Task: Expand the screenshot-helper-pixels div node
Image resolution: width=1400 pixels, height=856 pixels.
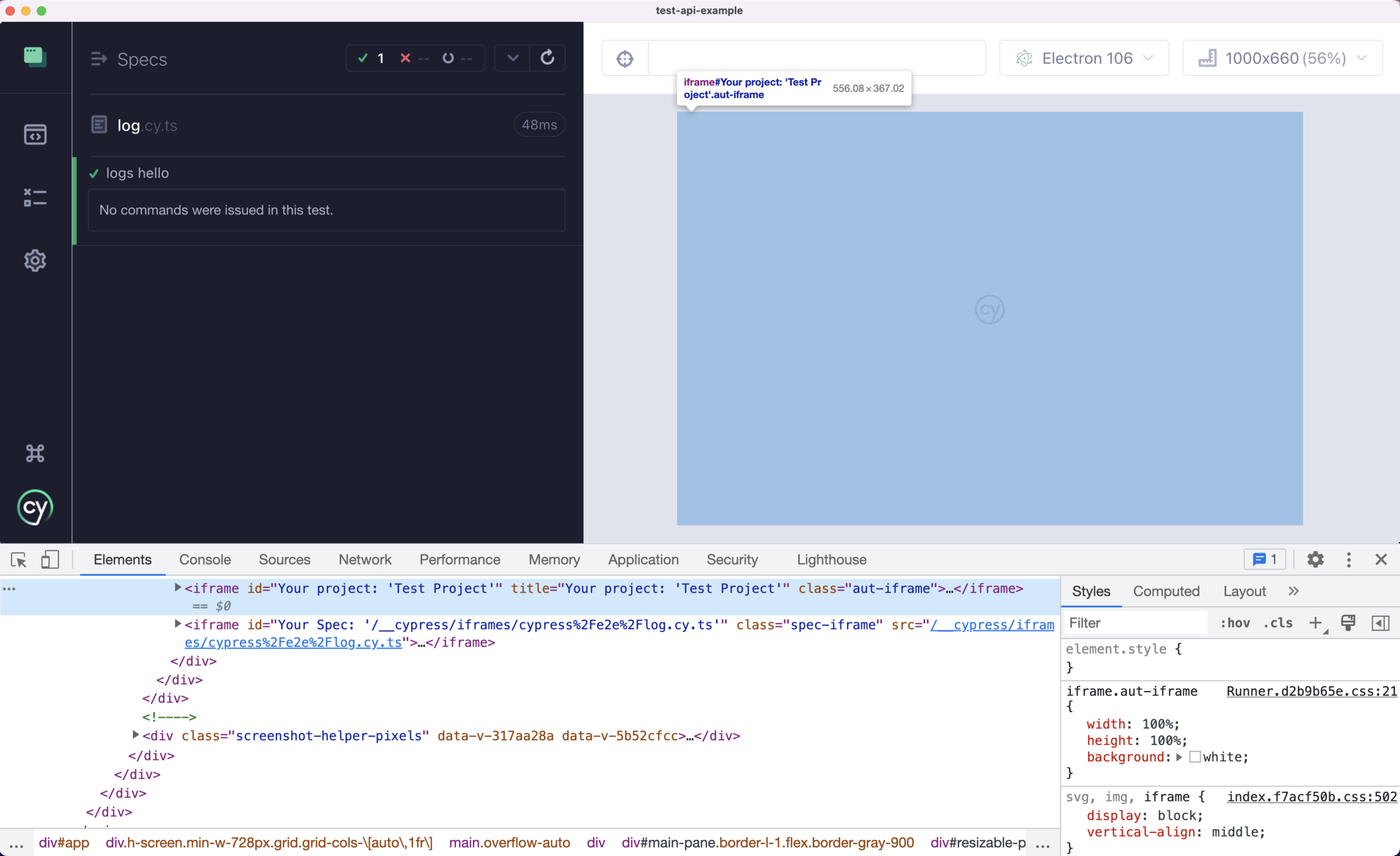Action: 135,735
